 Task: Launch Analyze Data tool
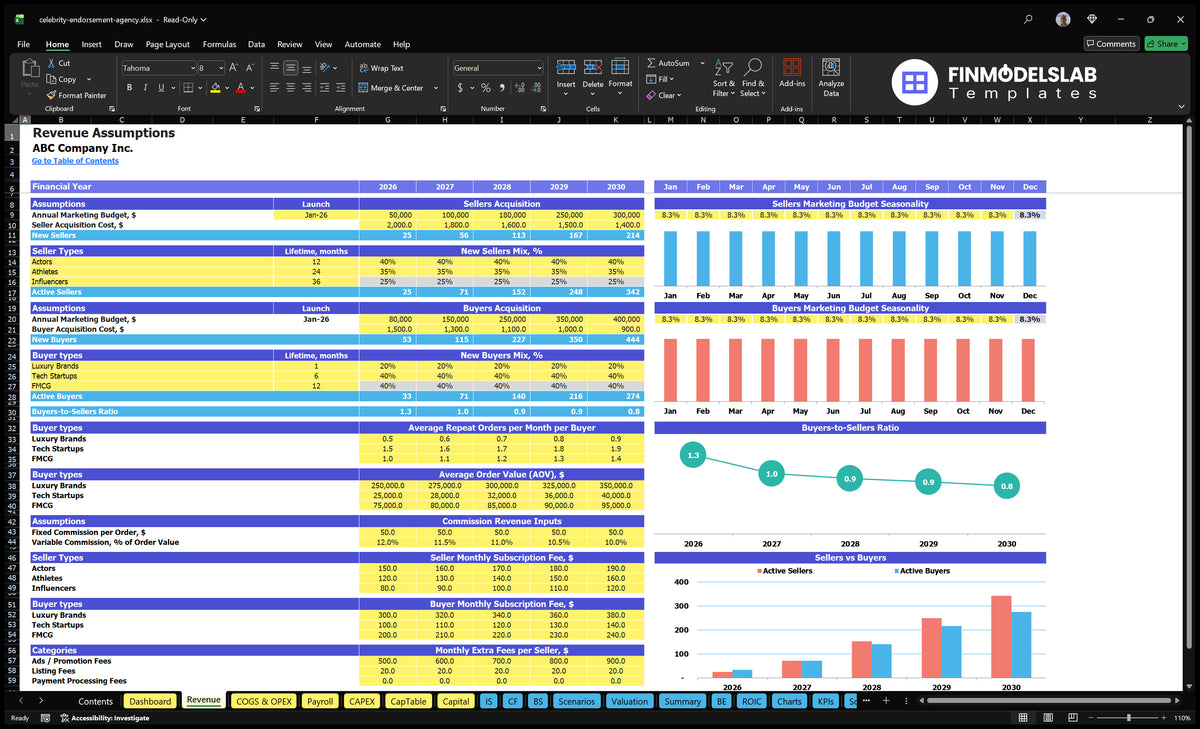click(x=831, y=77)
